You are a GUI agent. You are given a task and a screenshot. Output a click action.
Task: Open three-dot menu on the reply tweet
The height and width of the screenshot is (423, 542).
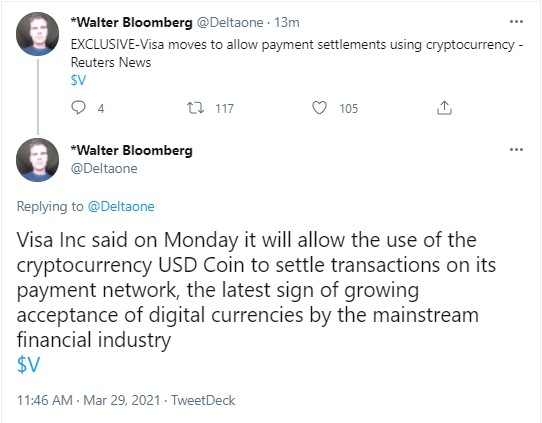click(516, 149)
